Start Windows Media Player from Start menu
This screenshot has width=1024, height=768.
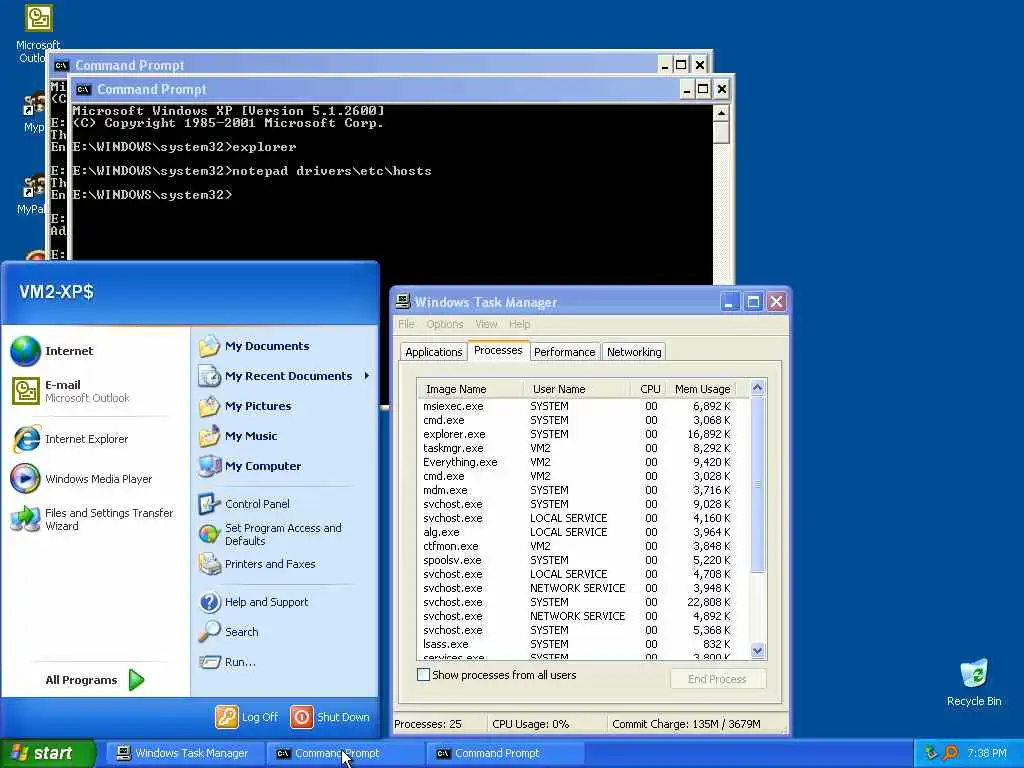tap(82, 479)
